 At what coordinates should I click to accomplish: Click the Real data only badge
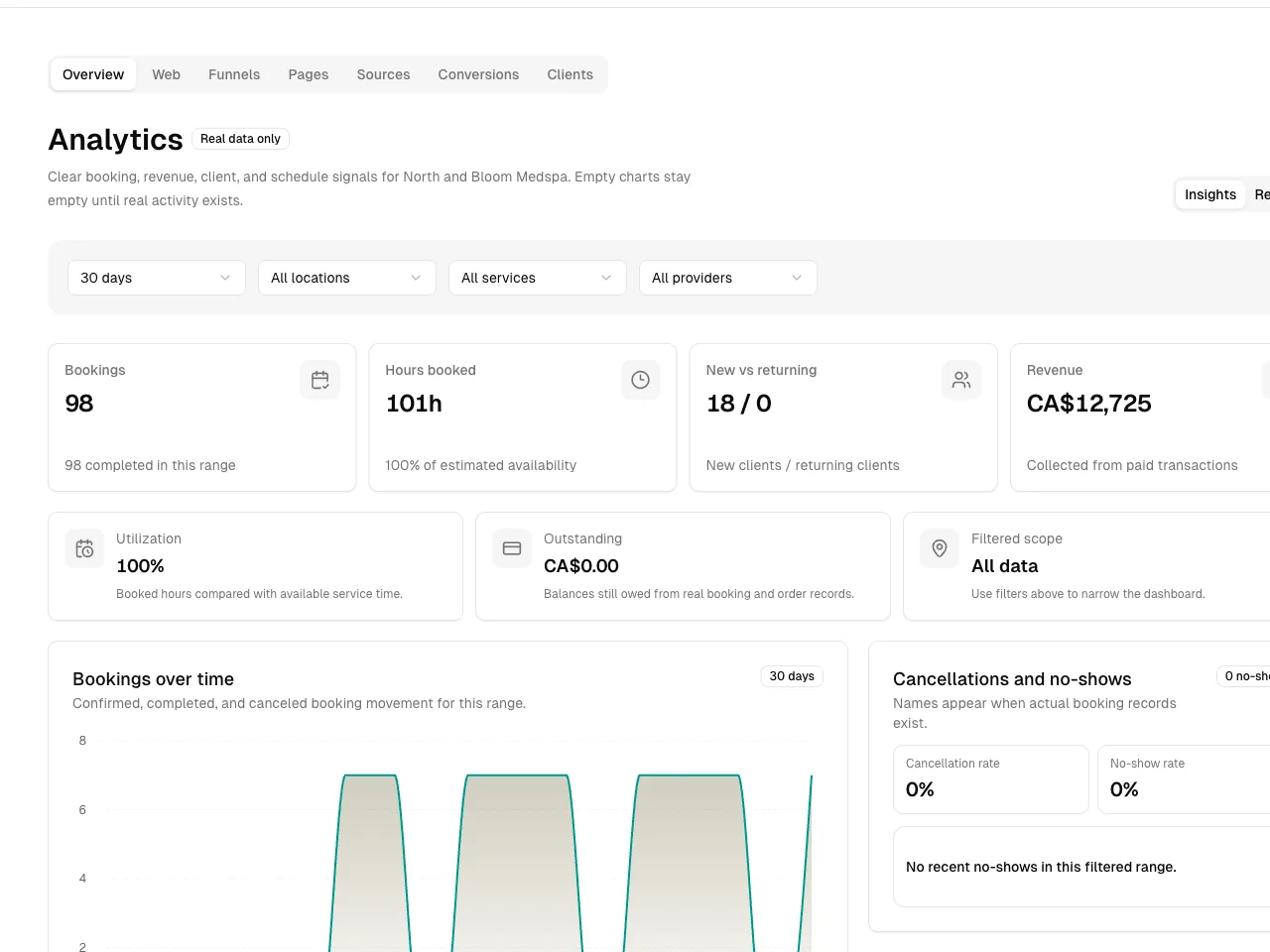(x=240, y=139)
